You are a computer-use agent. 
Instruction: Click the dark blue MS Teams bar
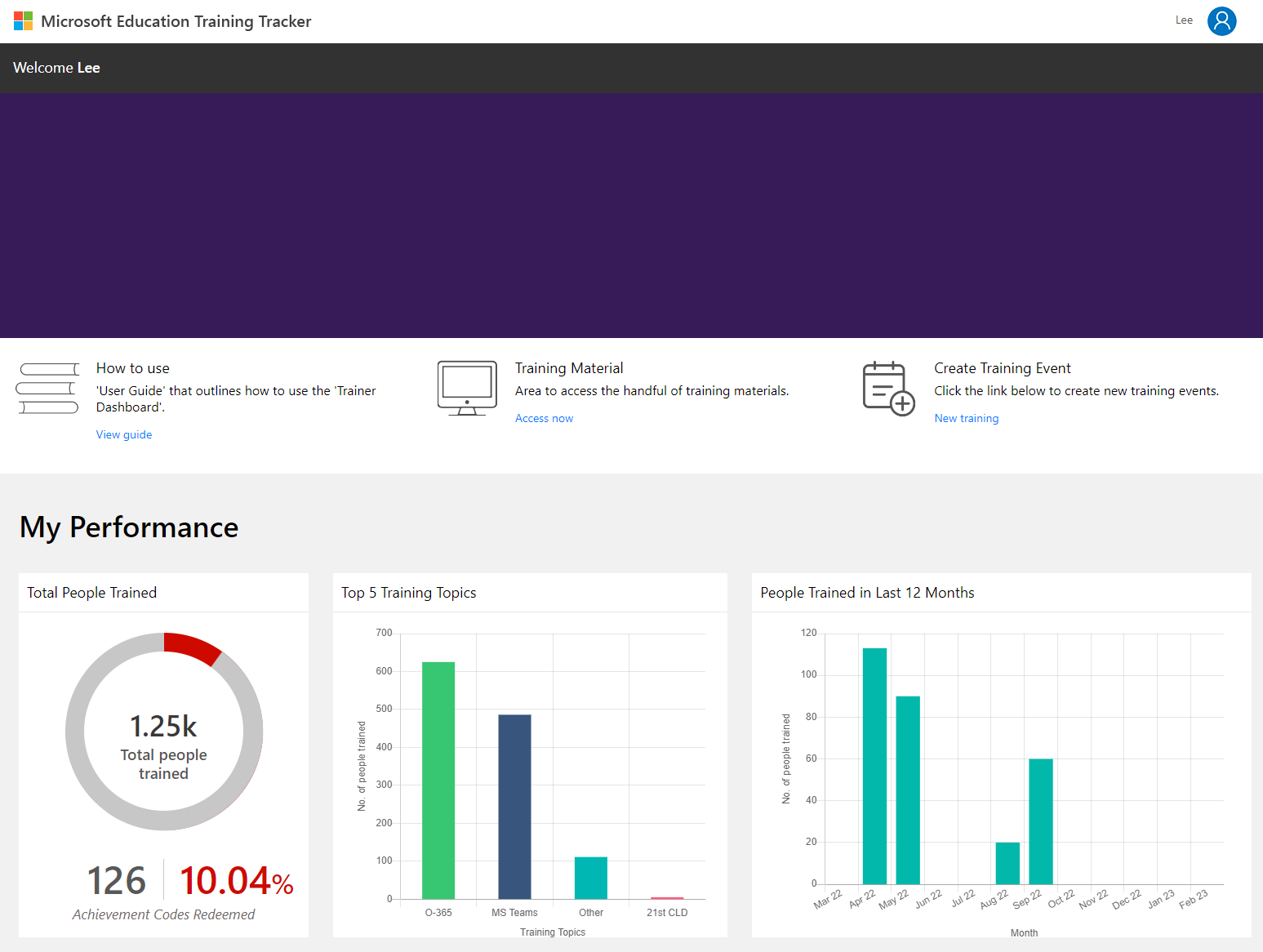point(514,807)
